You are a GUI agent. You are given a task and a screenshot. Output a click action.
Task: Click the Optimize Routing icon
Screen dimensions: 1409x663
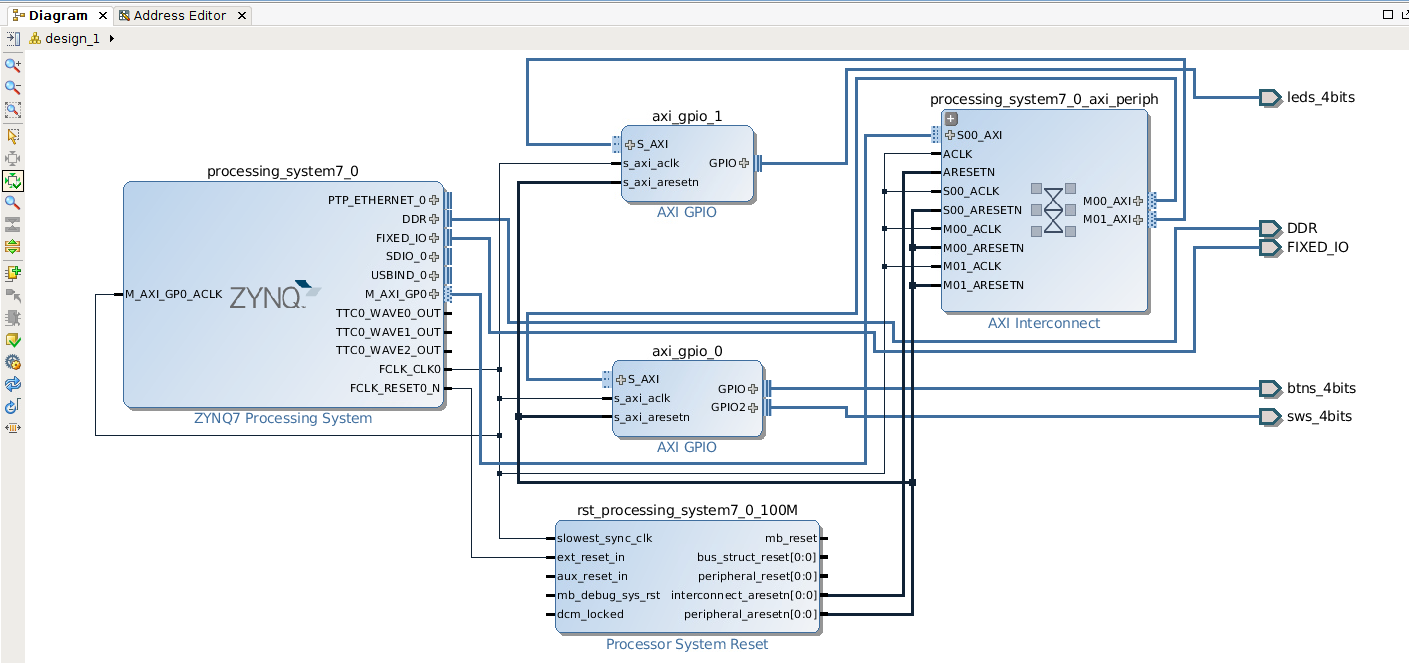point(13,406)
